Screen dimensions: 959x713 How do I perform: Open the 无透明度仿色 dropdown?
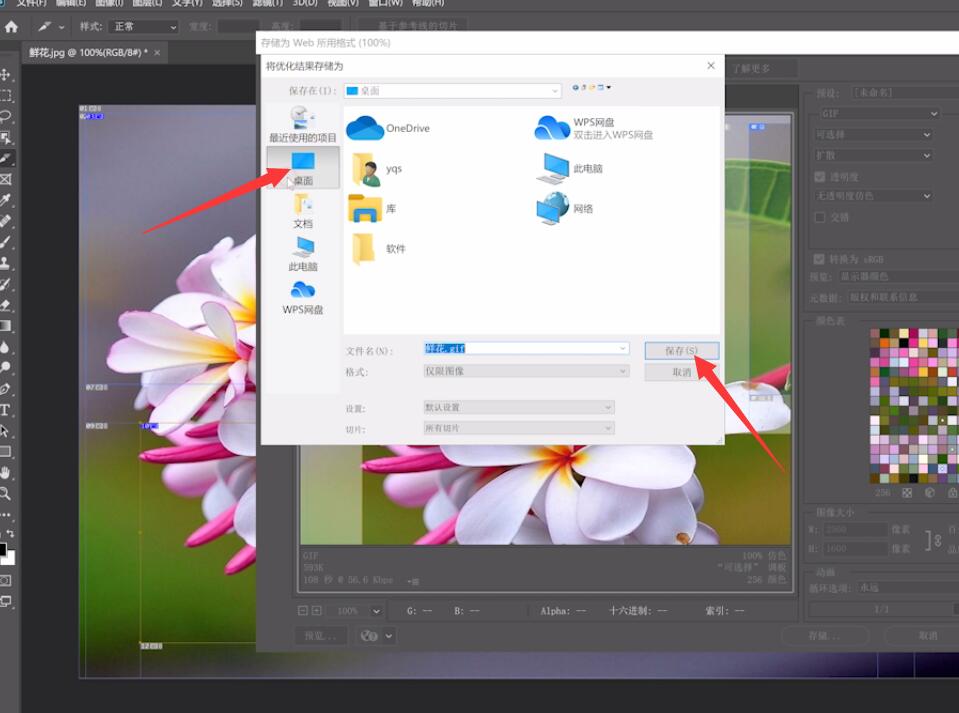coord(873,196)
